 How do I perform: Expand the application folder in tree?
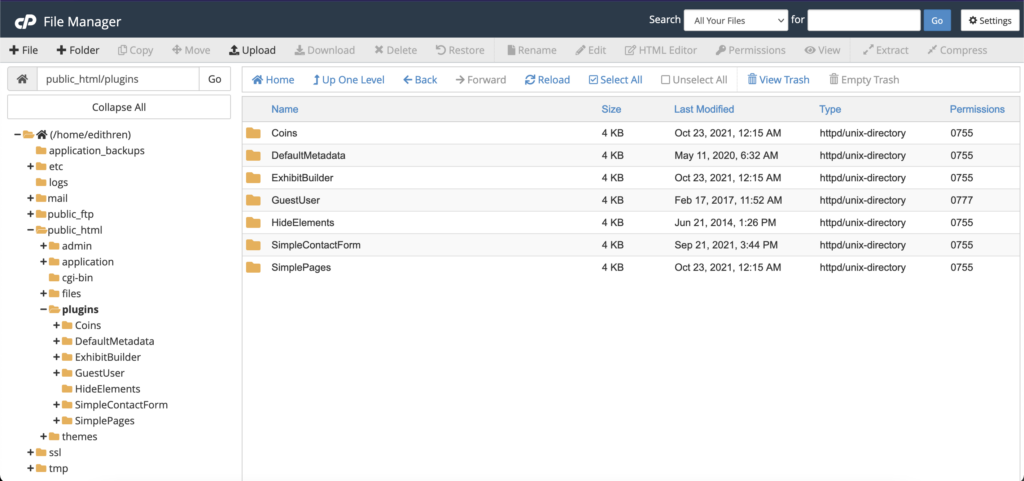pos(43,262)
